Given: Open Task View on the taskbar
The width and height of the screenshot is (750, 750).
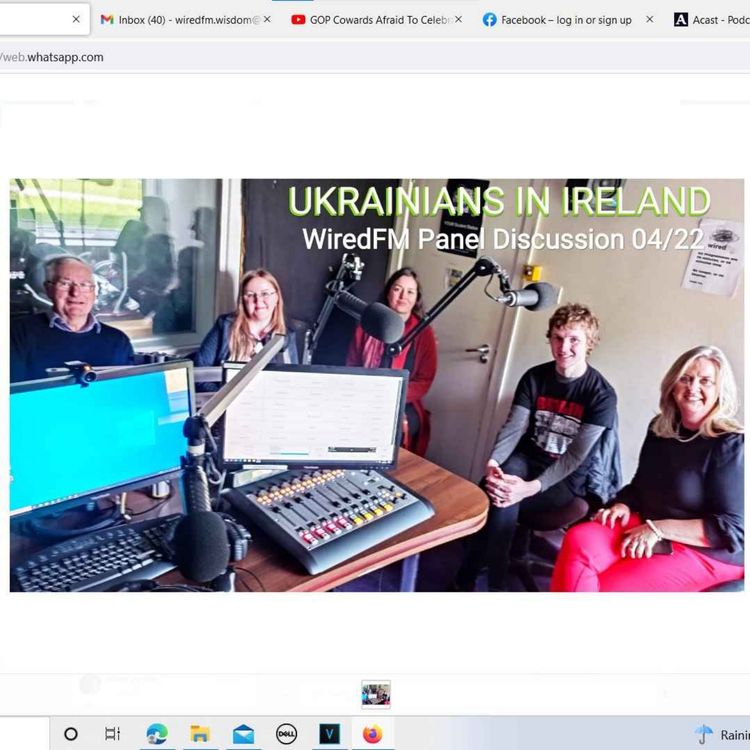Looking at the screenshot, I should point(112,734).
